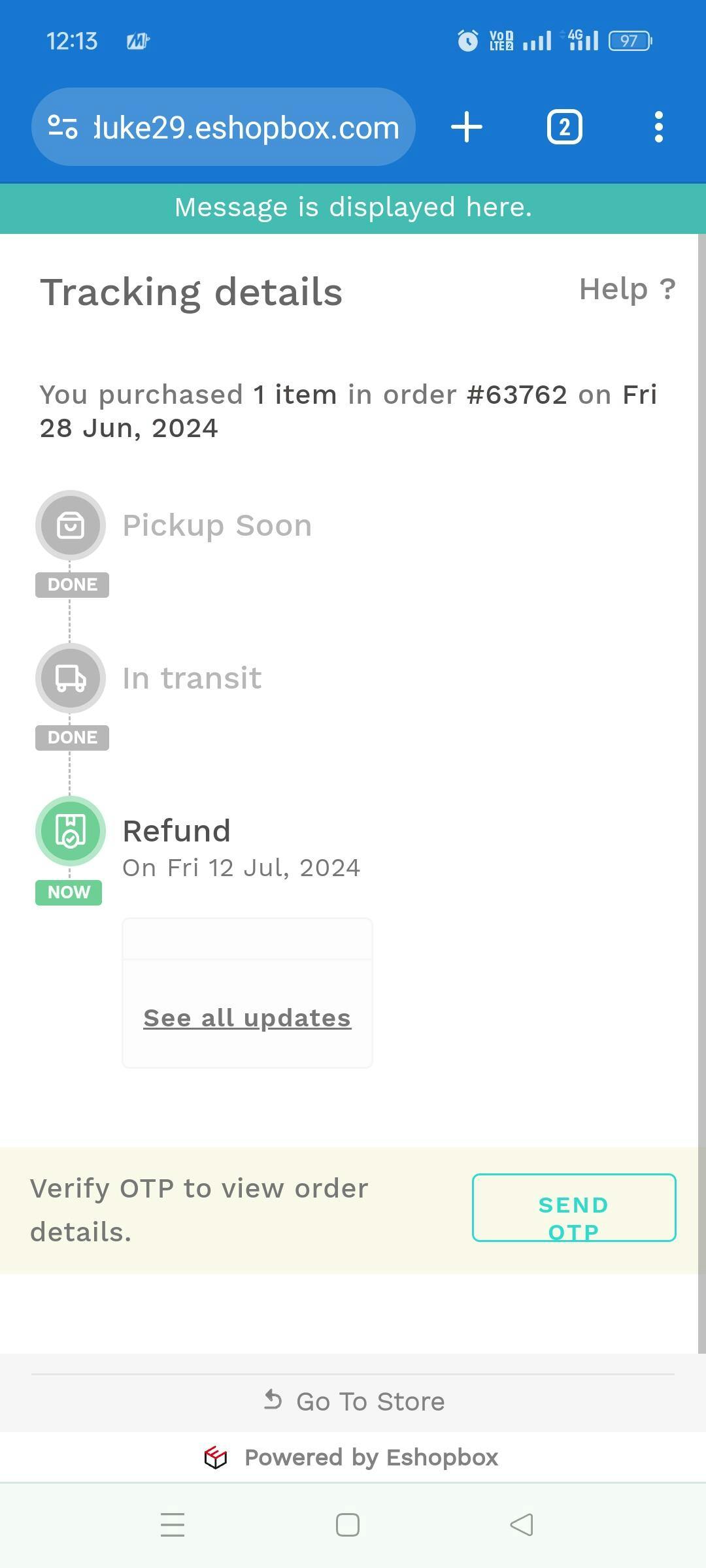Open the See all updates link
Viewport: 706px width, 1568px height.
coord(247,1018)
